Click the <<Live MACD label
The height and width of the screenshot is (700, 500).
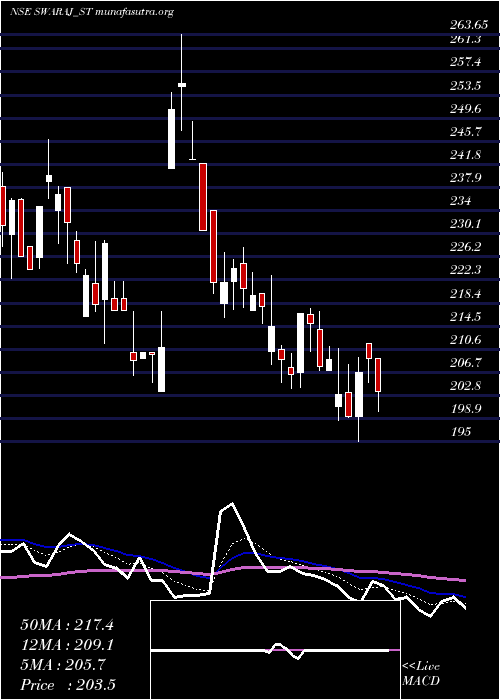tap(421, 674)
